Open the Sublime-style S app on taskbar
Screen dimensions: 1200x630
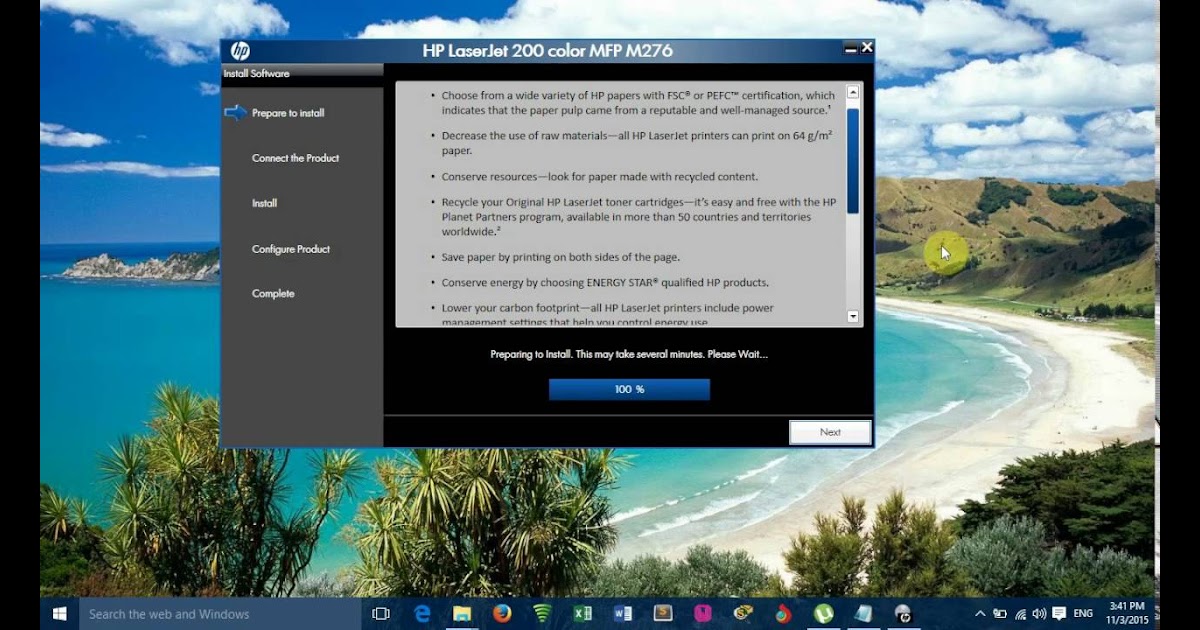(x=663, y=613)
